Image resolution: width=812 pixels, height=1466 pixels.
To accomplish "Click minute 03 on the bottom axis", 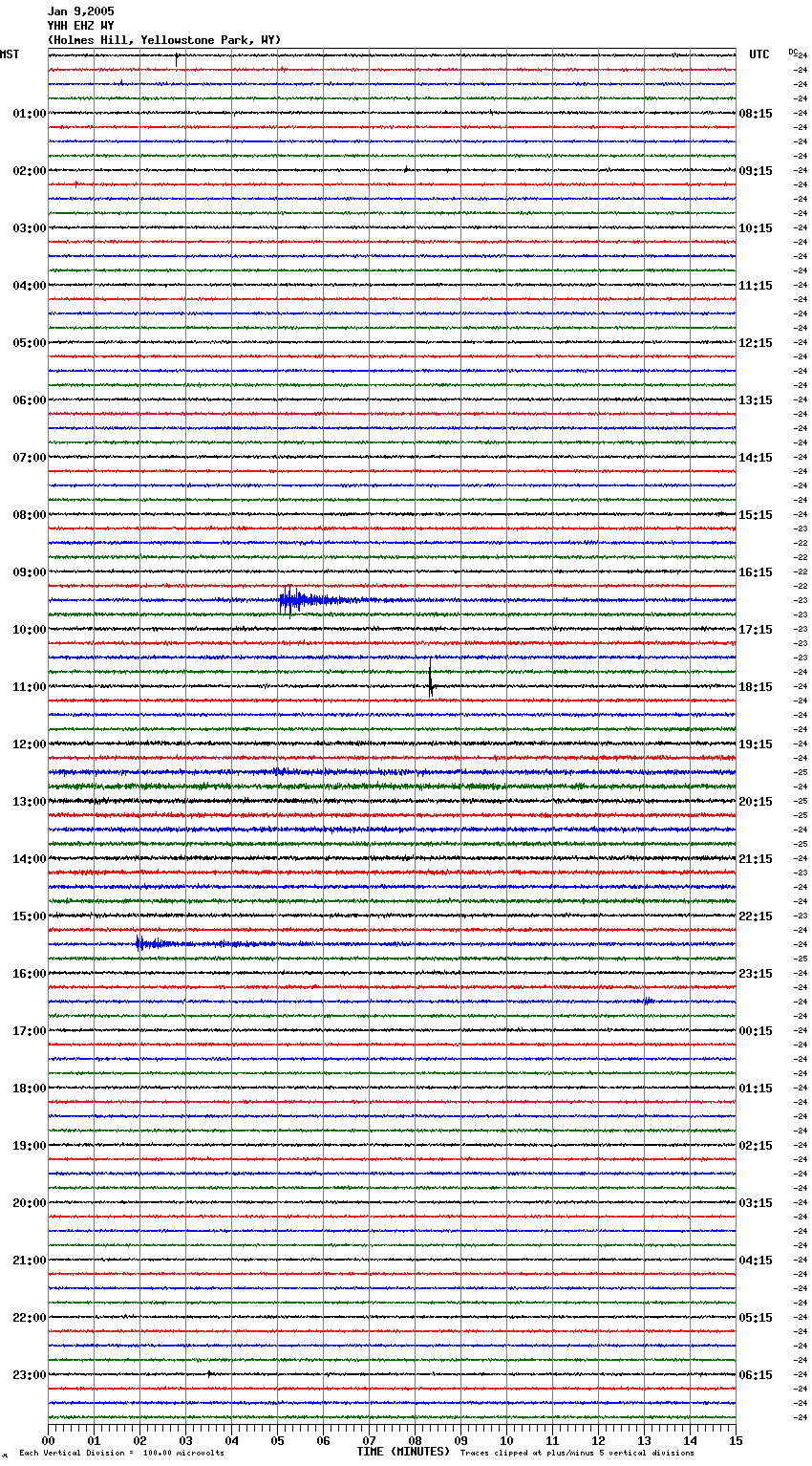I will [x=185, y=1440].
